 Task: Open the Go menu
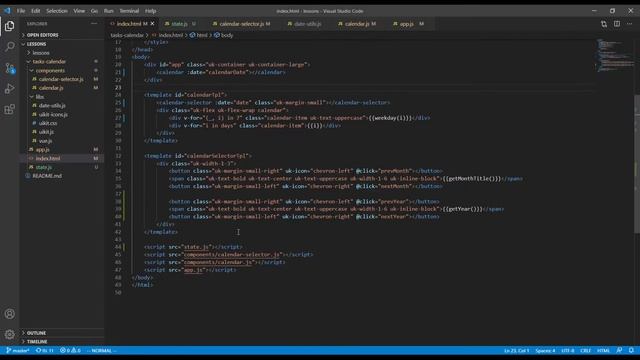pyautogui.click(x=94, y=11)
